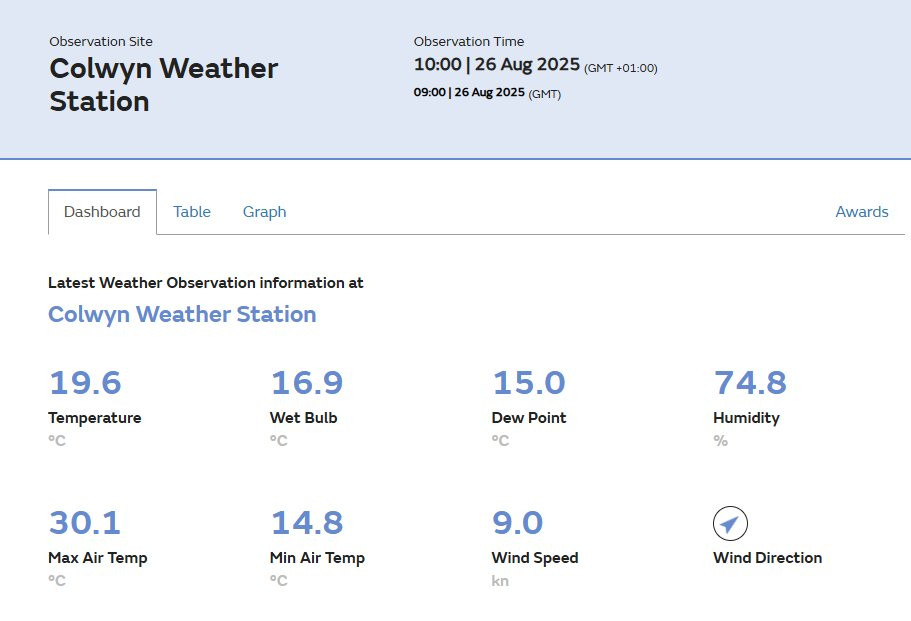Click the °C unit under Dew Point
Screen dimensions: 911x621
tap(500, 441)
